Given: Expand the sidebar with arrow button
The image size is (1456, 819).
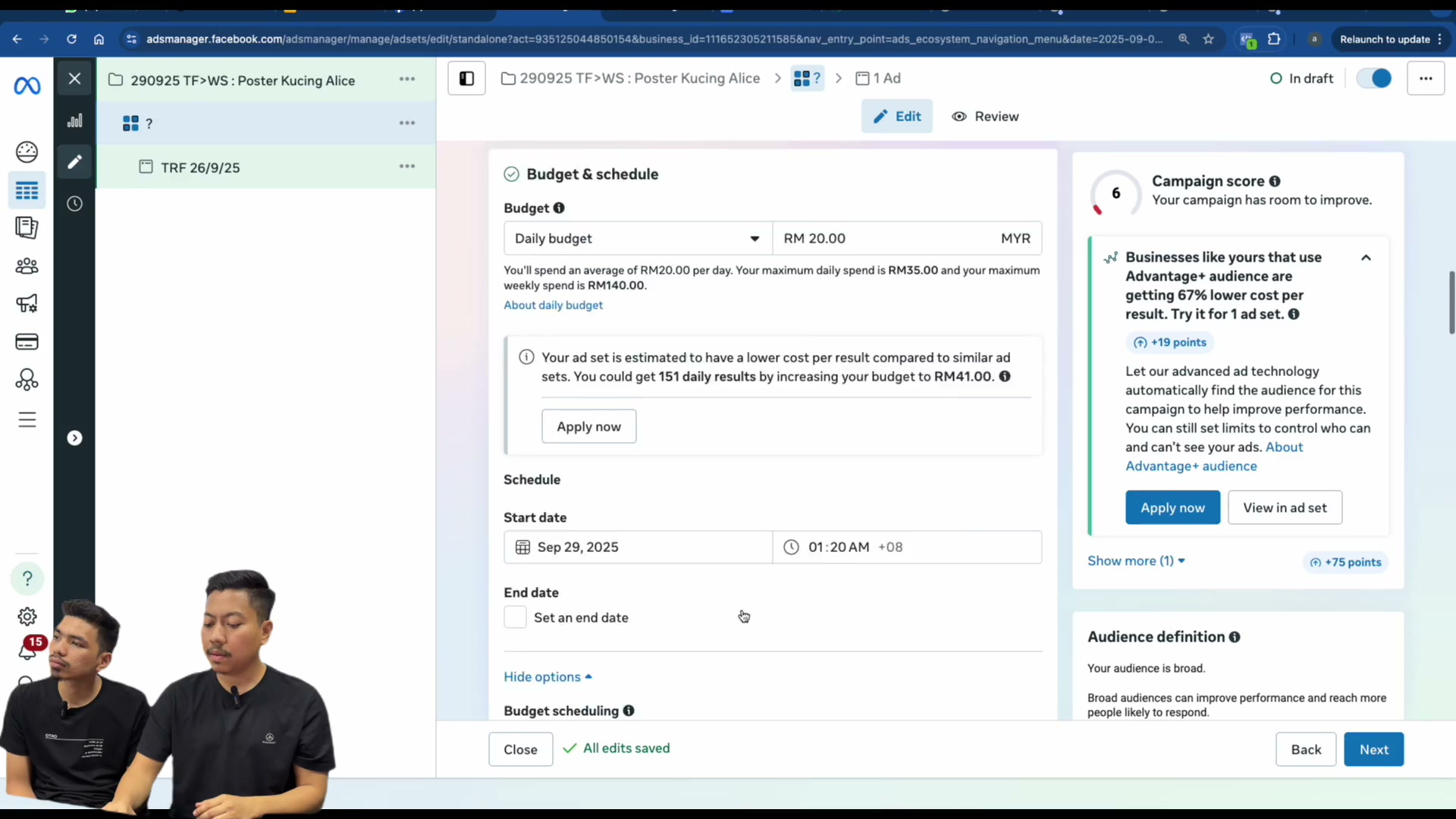Looking at the screenshot, I should (x=74, y=438).
